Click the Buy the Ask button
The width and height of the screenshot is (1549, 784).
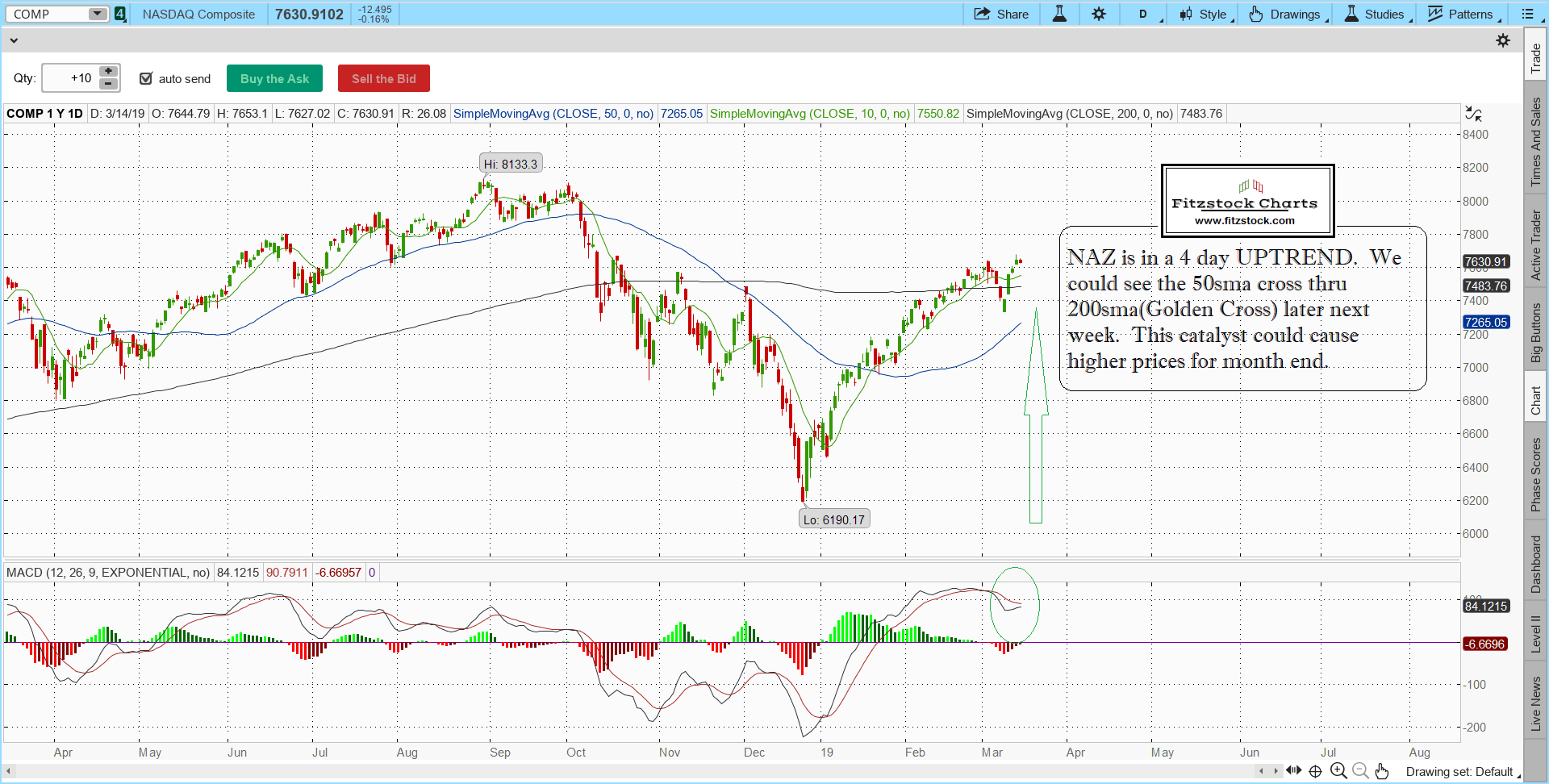pyautogui.click(x=274, y=78)
